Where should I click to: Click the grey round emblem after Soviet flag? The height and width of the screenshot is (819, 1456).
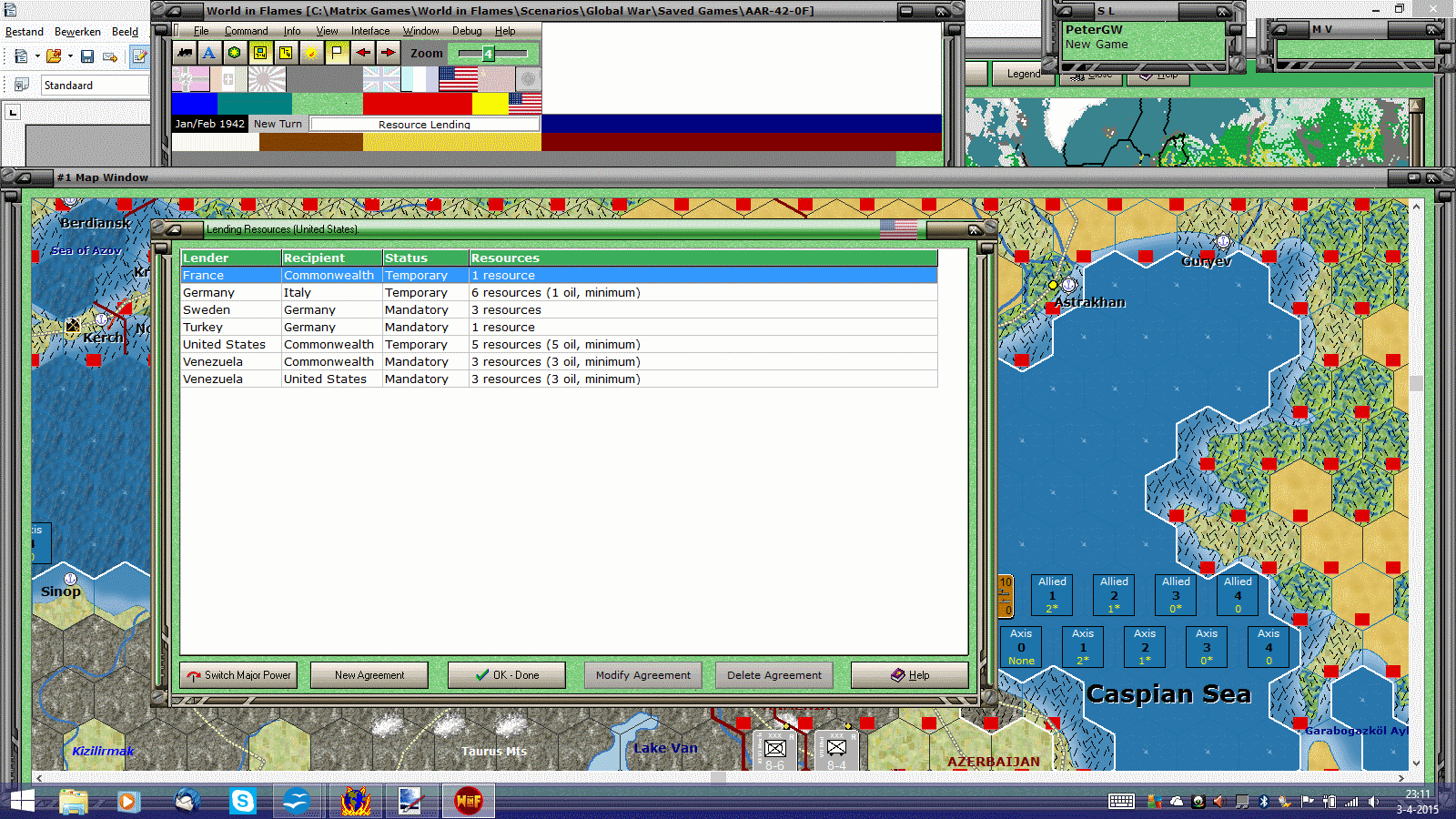tap(528, 79)
